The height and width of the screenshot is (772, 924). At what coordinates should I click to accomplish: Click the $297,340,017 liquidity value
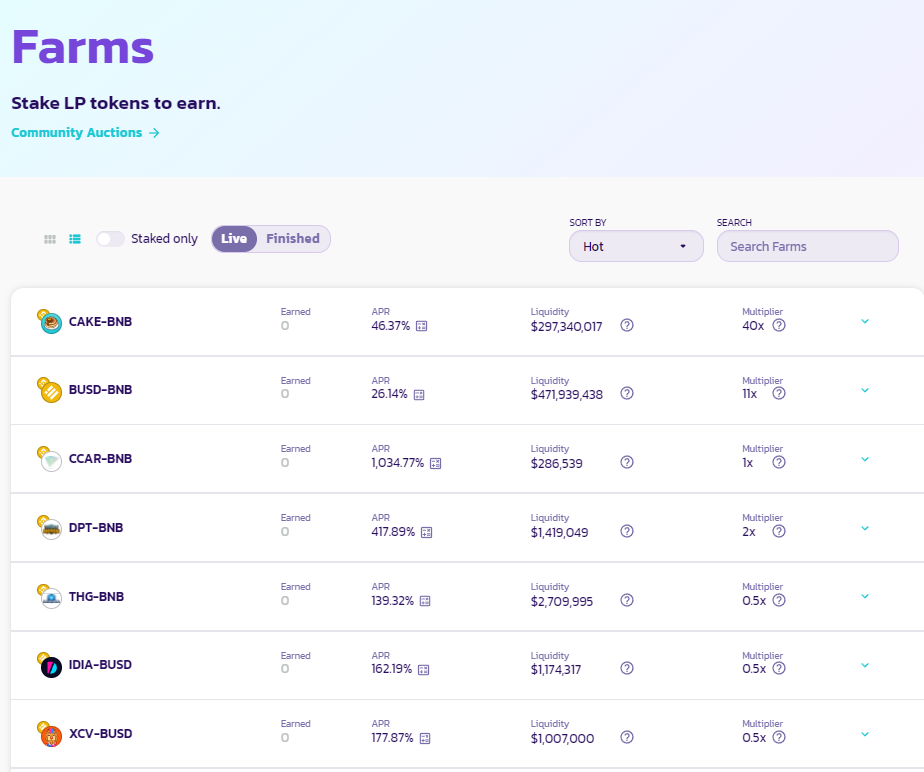coord(567,326)
